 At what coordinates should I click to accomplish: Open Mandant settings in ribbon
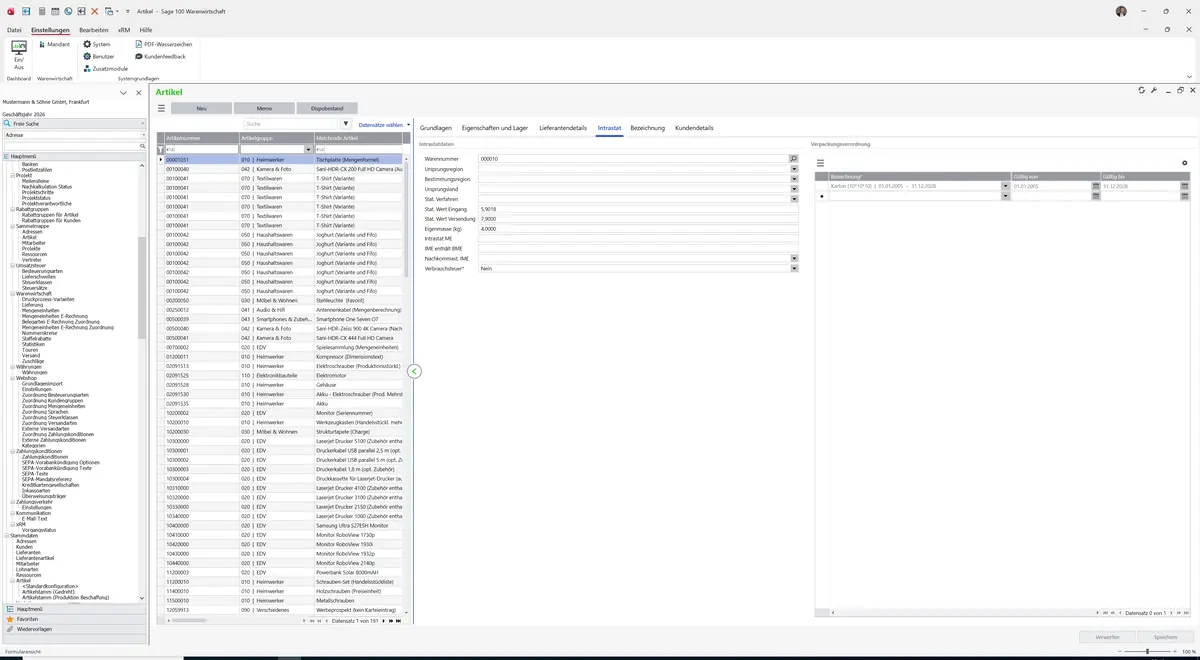click(54, 44)
